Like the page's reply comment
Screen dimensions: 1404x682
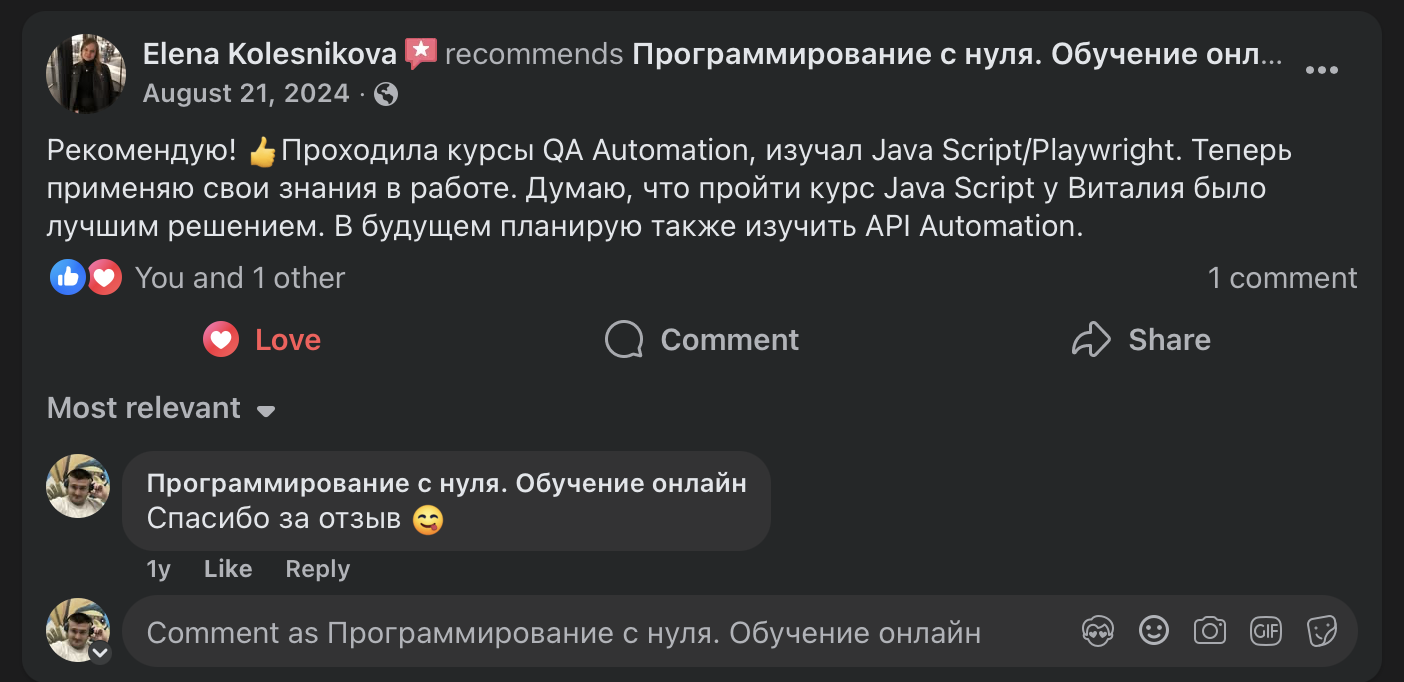point(227,569)
